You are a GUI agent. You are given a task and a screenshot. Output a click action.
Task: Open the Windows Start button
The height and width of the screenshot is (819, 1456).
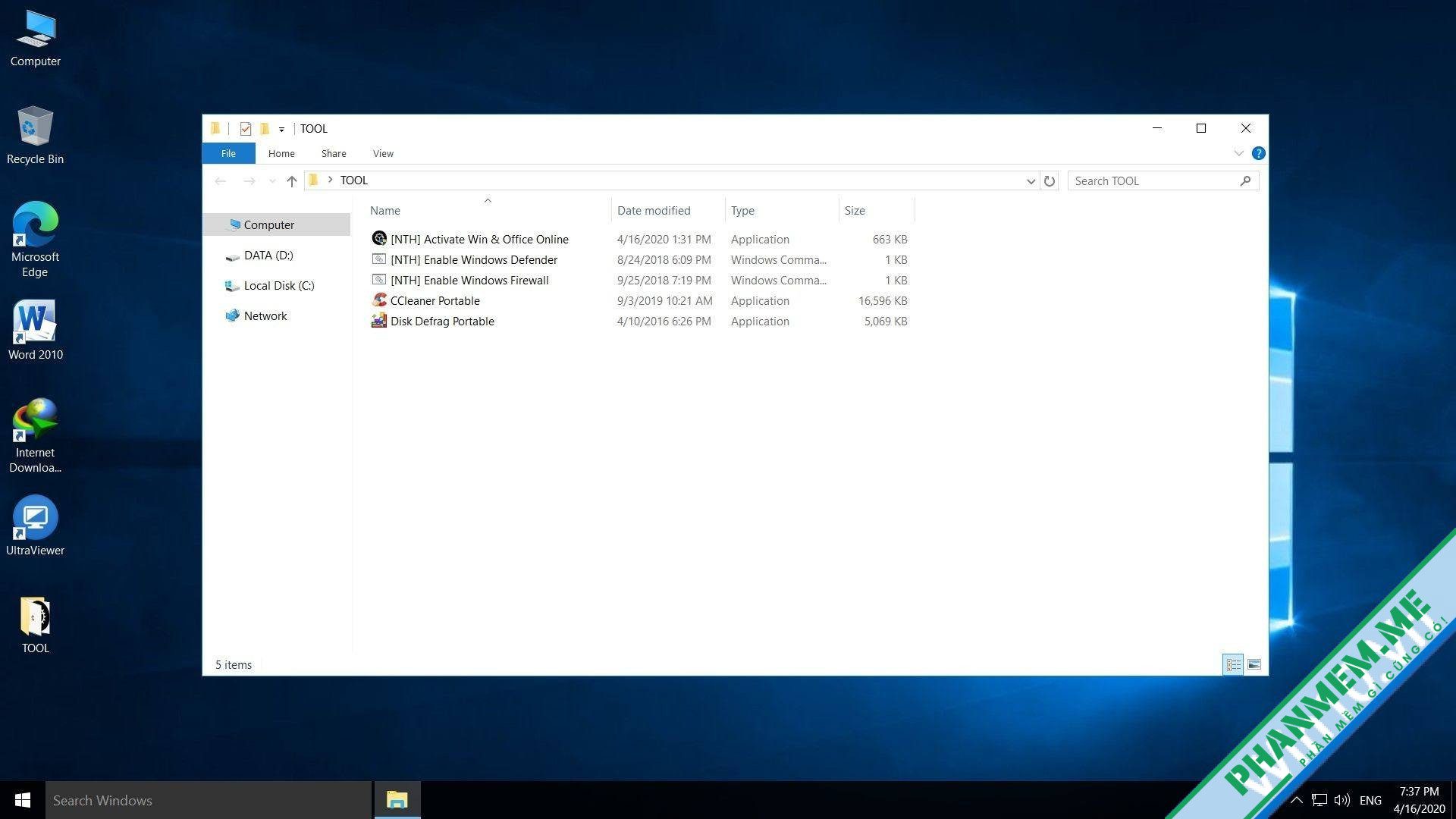tap(23, 800)
